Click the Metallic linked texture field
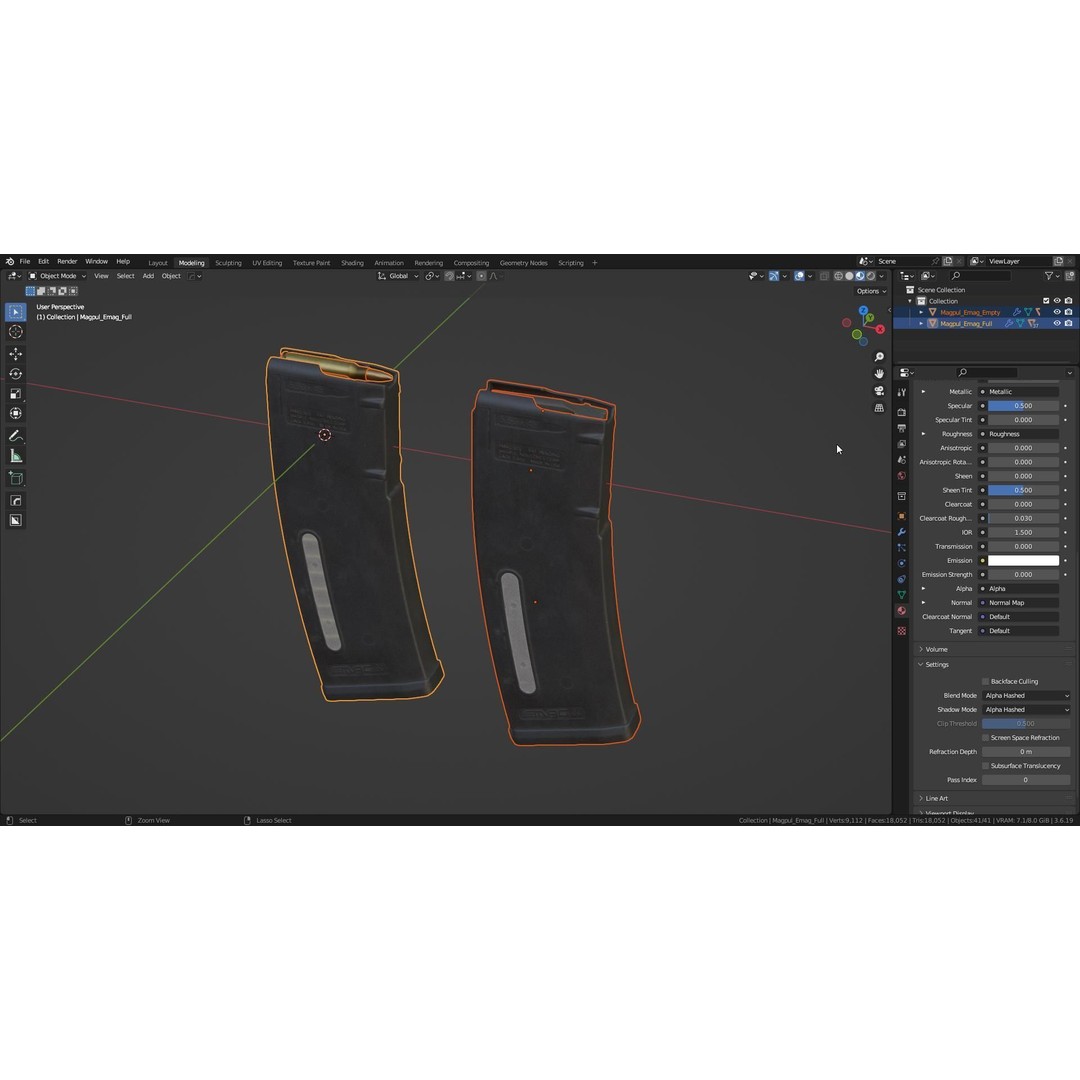The height and width of the screenshot is (1080, 1080). pyautogui.click(x=1024, y=392)
